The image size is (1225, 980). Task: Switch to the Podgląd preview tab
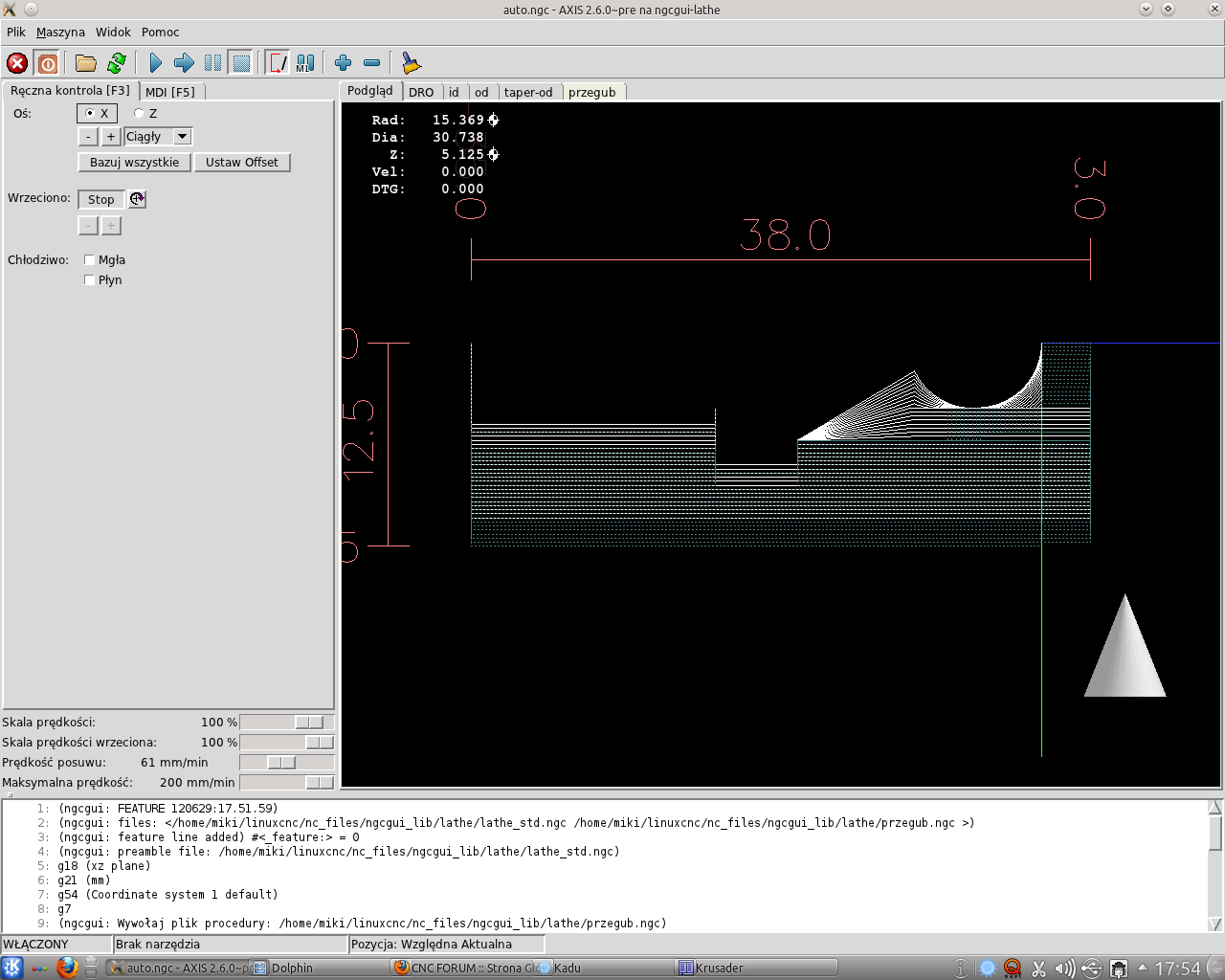pos(370,90)
